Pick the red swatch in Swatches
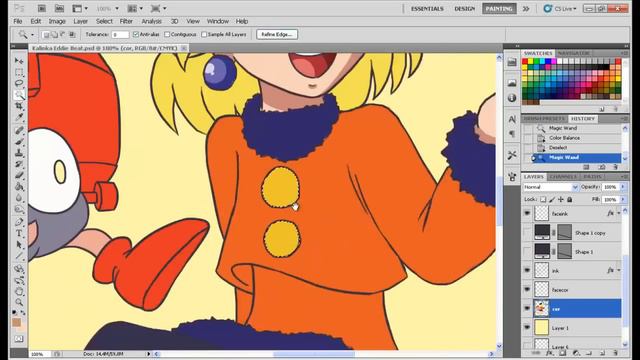 pyautogui.click(x=525, y=62)
